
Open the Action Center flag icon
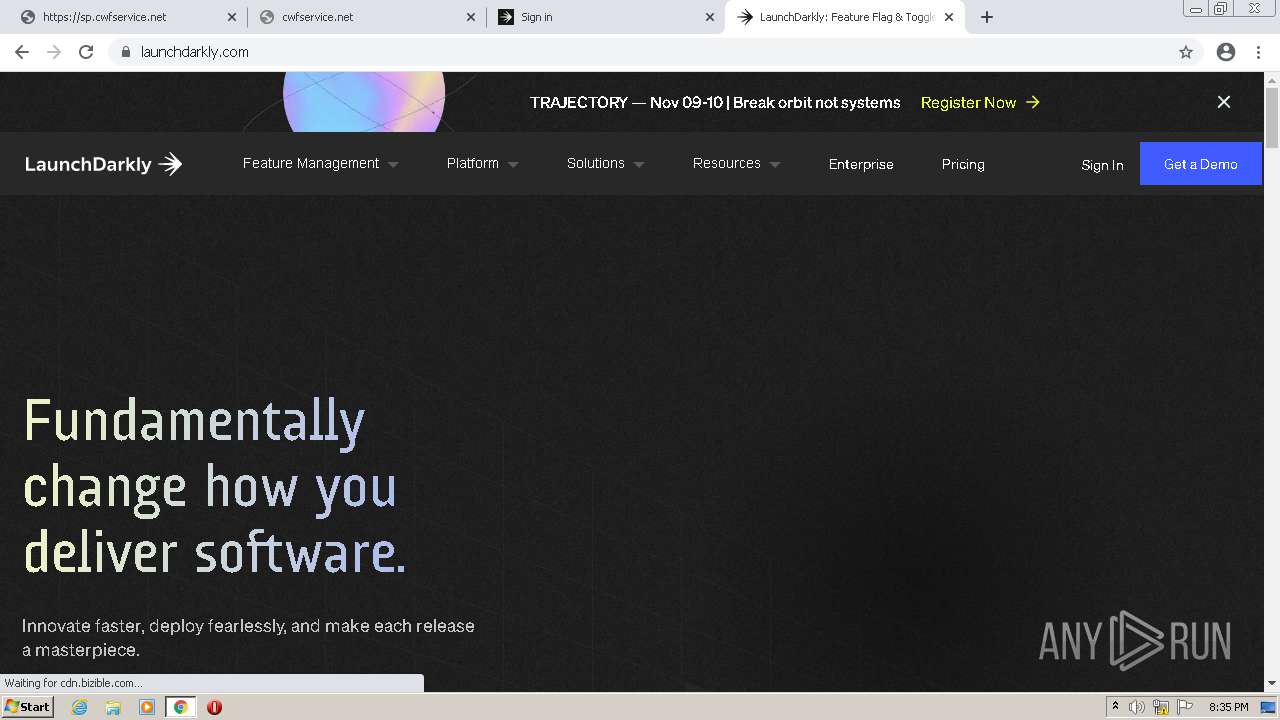point(1185,707)
